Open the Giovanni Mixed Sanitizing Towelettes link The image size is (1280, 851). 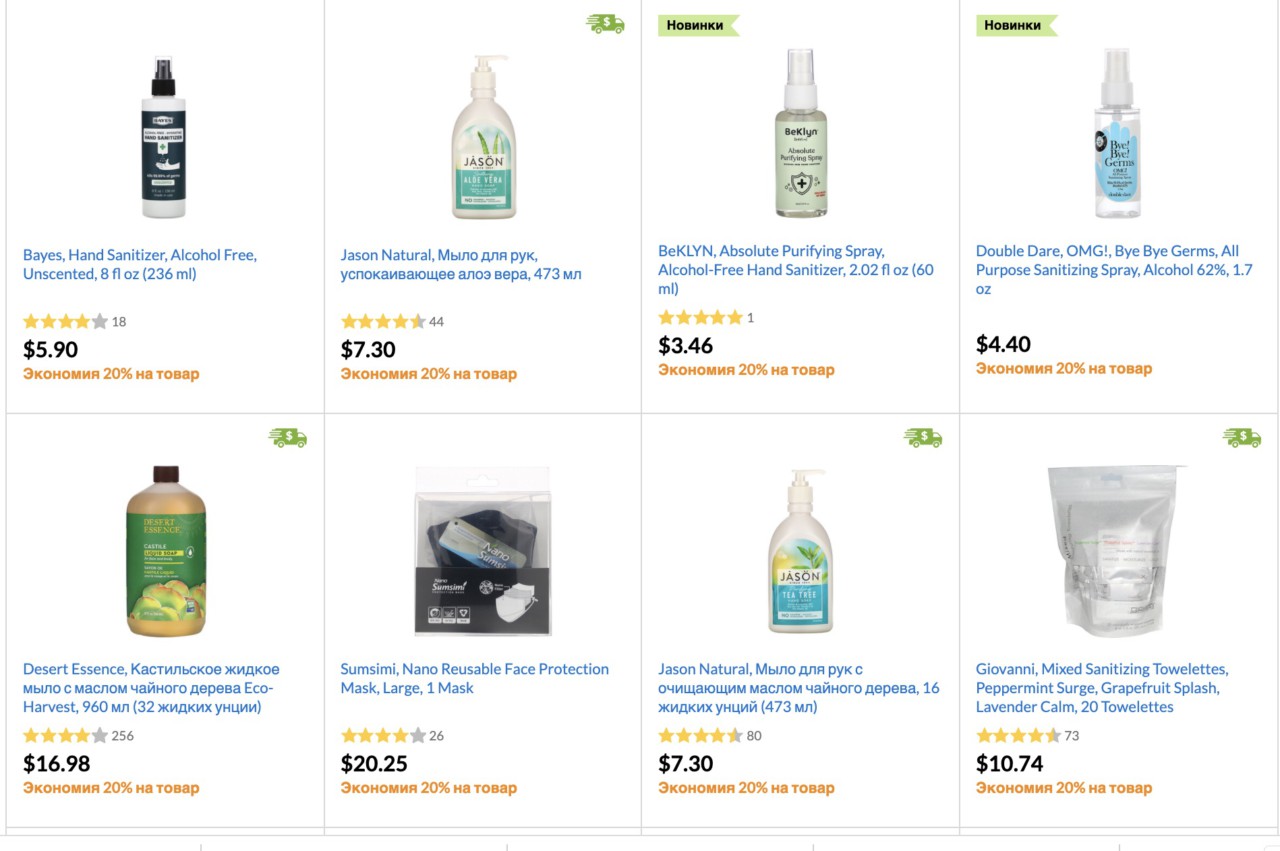1102,687
